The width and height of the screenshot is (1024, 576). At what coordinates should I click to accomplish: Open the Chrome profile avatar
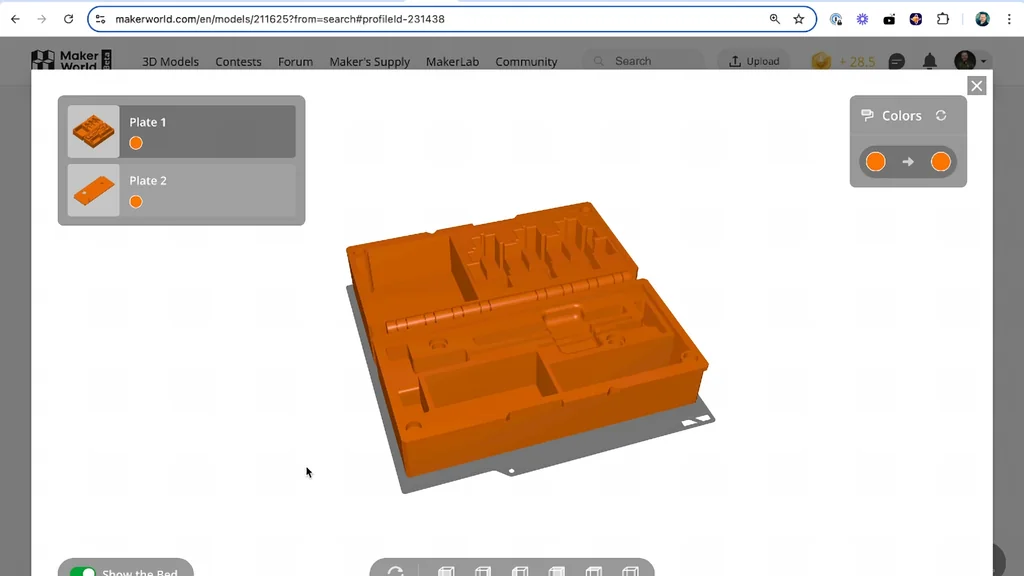pyautogui.click(x=982, y=19)
